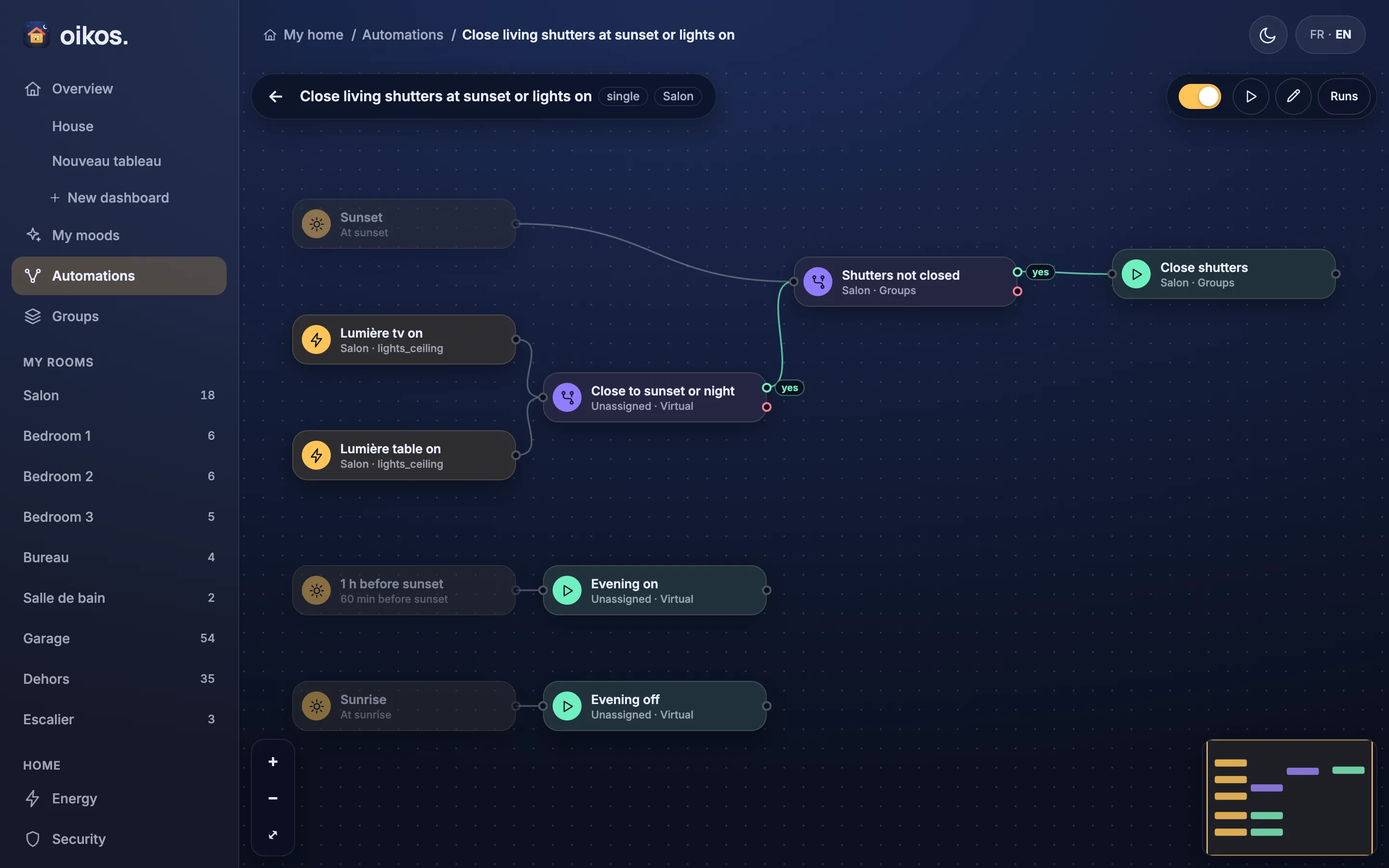Go to My home breadcrumb link
The width and height of the screenshot is (1389, 868).
tap(313, 35)
